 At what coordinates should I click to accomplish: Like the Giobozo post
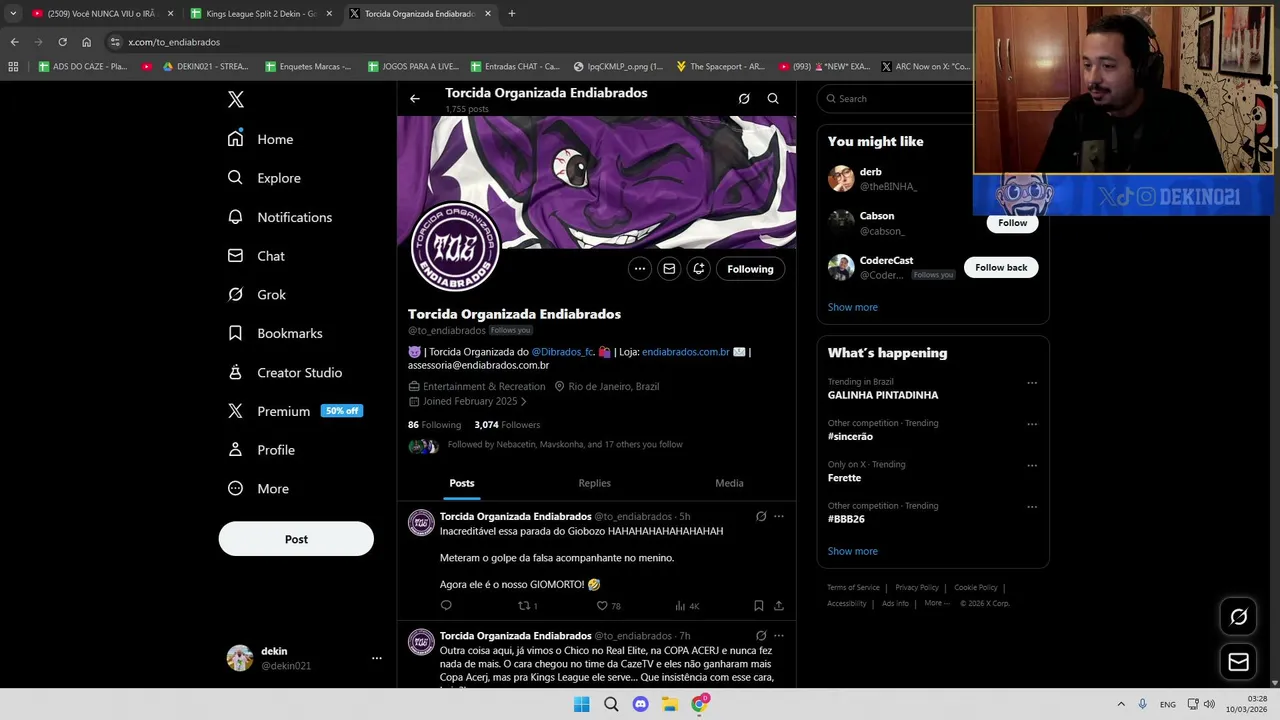tap(608, 606)
